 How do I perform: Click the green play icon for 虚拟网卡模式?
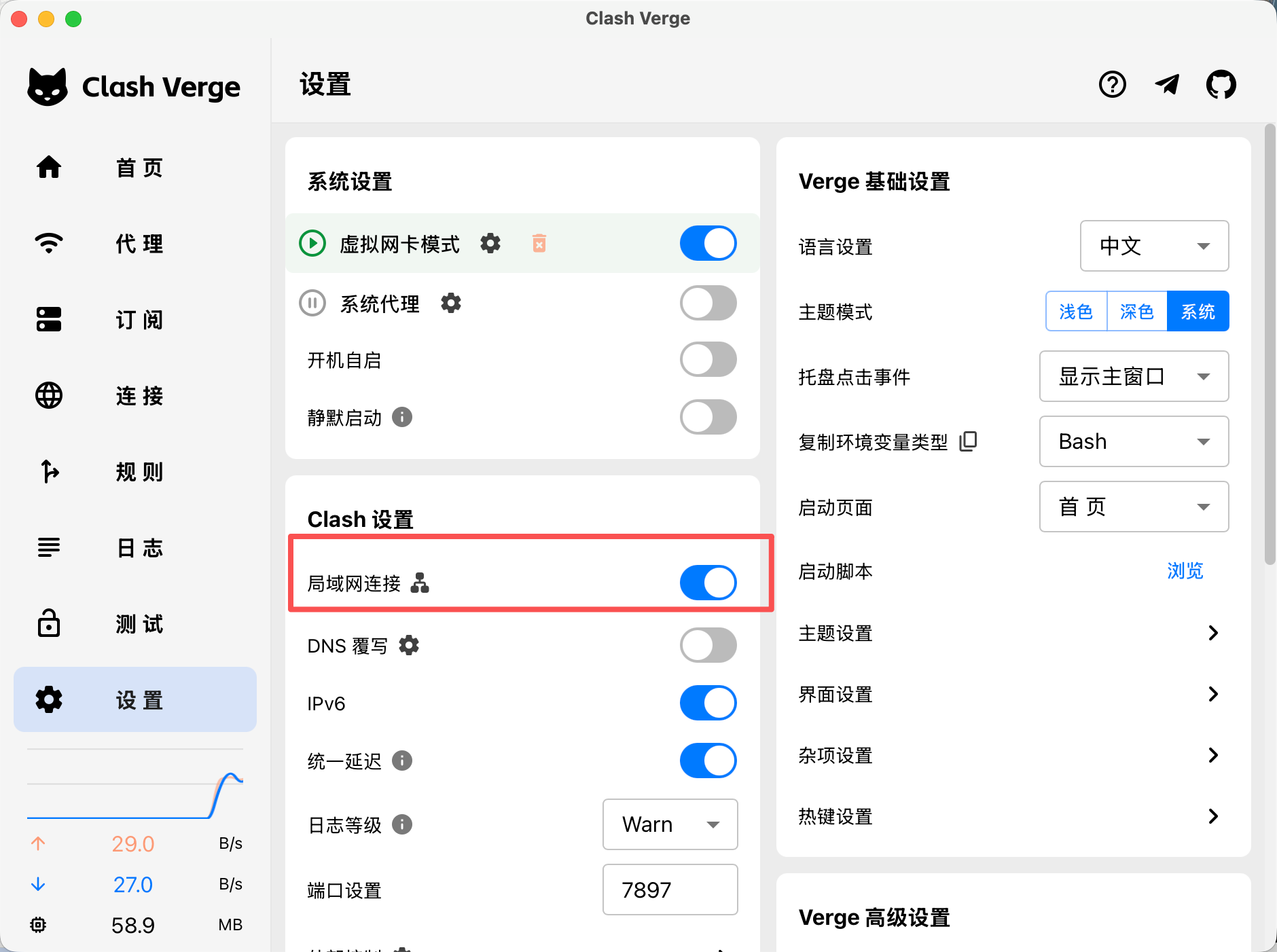click(312, 243)
